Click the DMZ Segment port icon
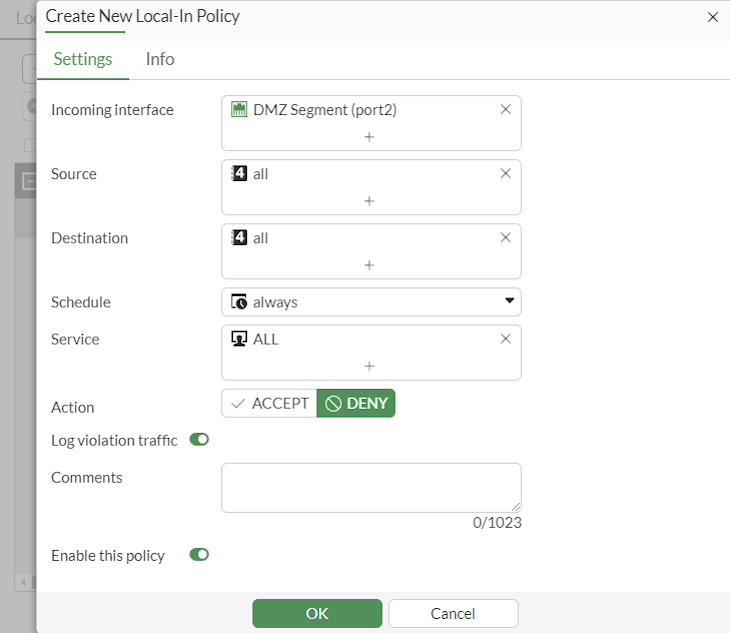 pos(239,110)
